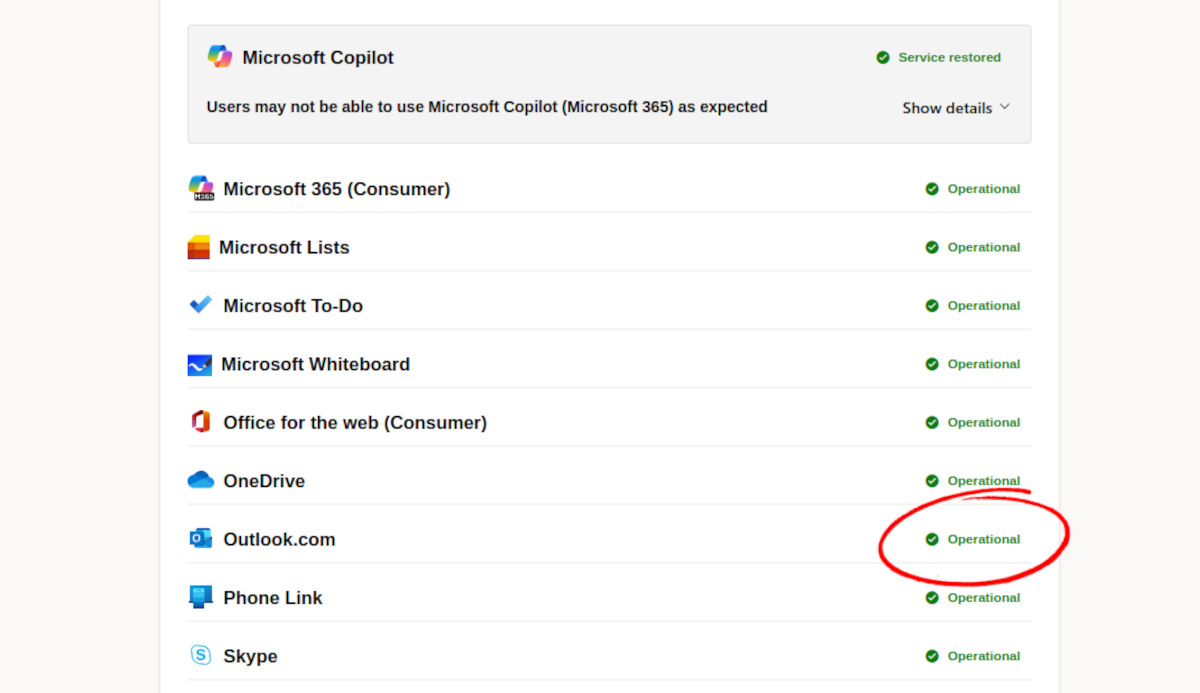The width and height of the screenshot is (1200, 693).
Task: Click Operational text in OneDrive row
Action: pos(984,481)
